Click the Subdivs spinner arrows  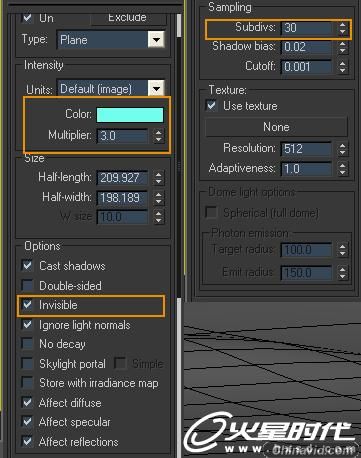342,28
